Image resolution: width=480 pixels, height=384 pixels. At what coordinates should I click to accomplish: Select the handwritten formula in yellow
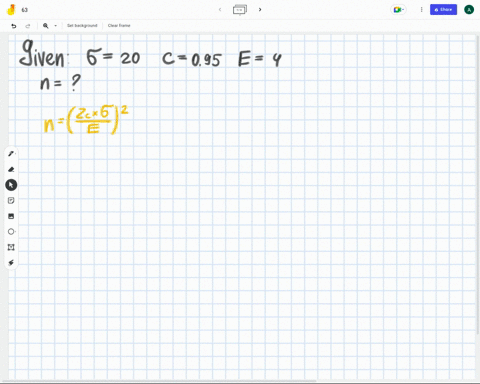click(86, 120)
